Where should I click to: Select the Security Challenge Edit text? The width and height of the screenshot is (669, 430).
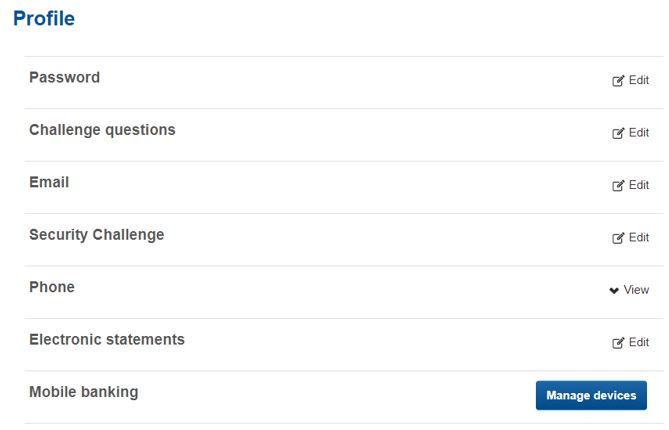639,238
